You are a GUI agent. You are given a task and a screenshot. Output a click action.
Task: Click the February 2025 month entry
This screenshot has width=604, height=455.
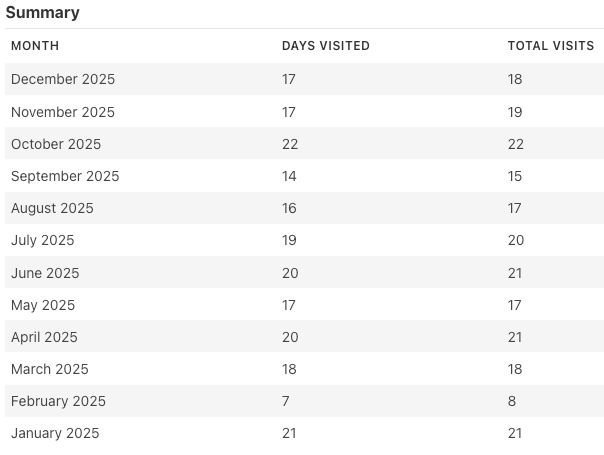(x=58, y=401)
